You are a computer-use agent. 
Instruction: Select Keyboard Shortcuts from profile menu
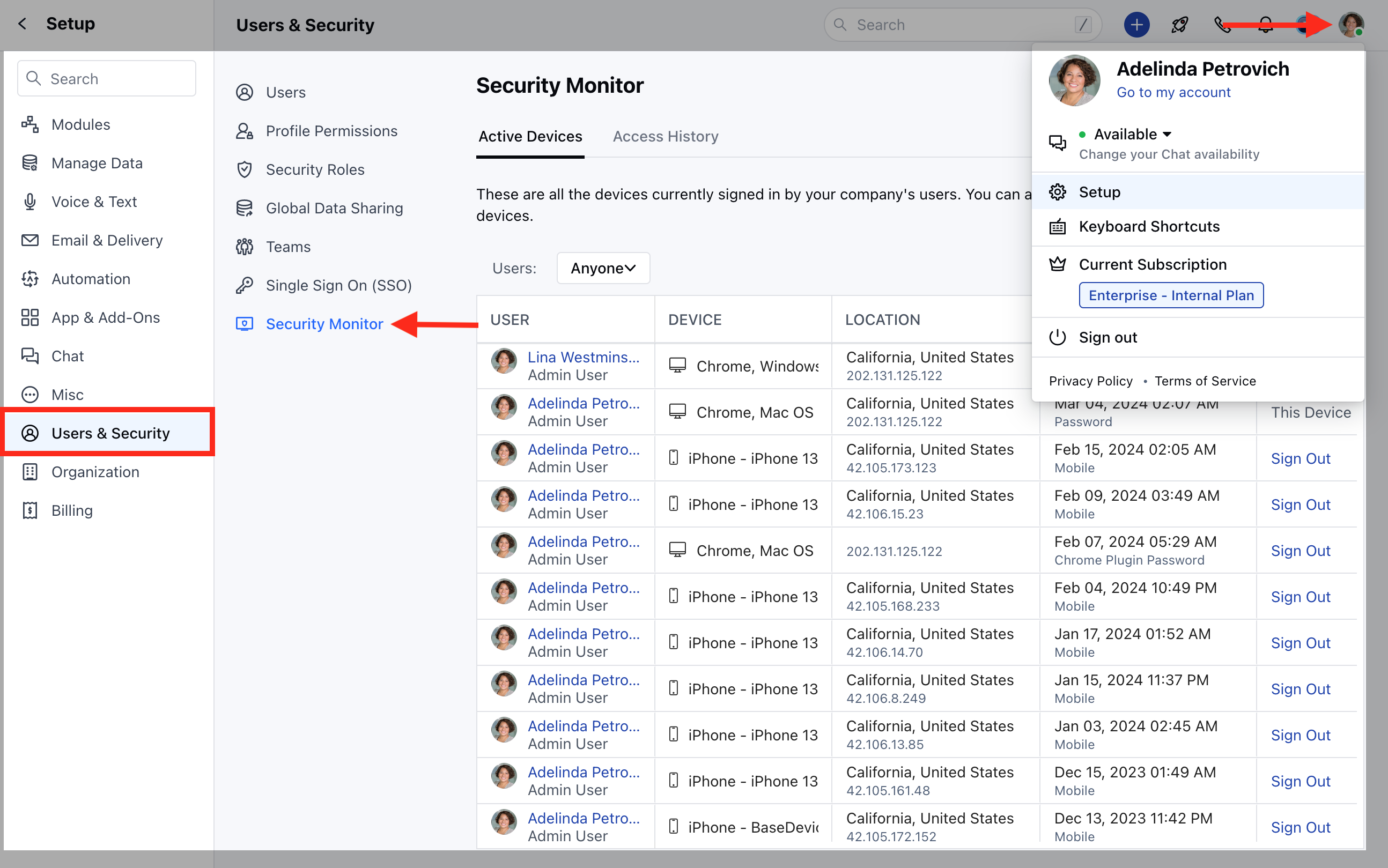coord(1148,226)
